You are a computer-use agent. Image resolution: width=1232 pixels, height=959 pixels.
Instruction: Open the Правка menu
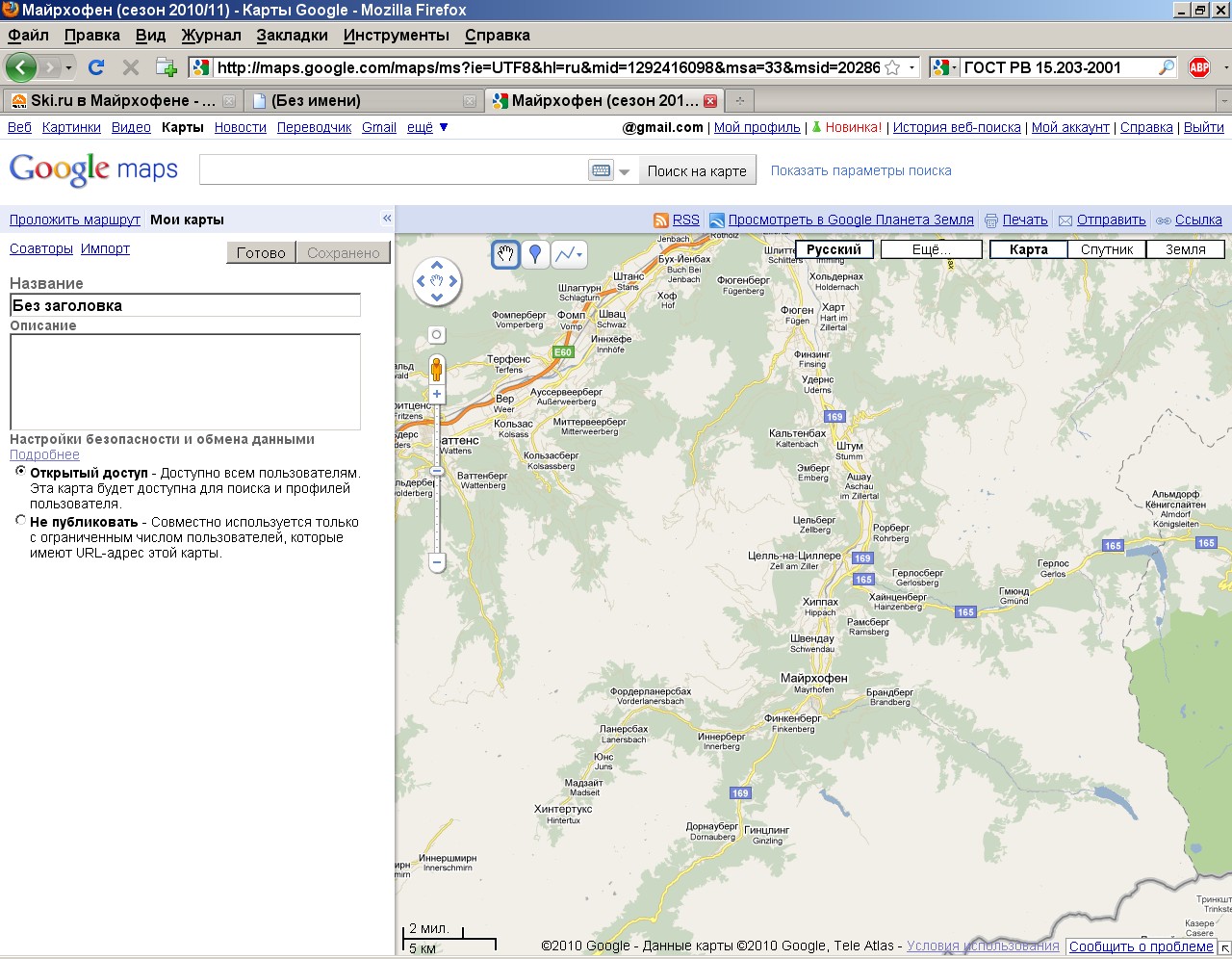92,35
